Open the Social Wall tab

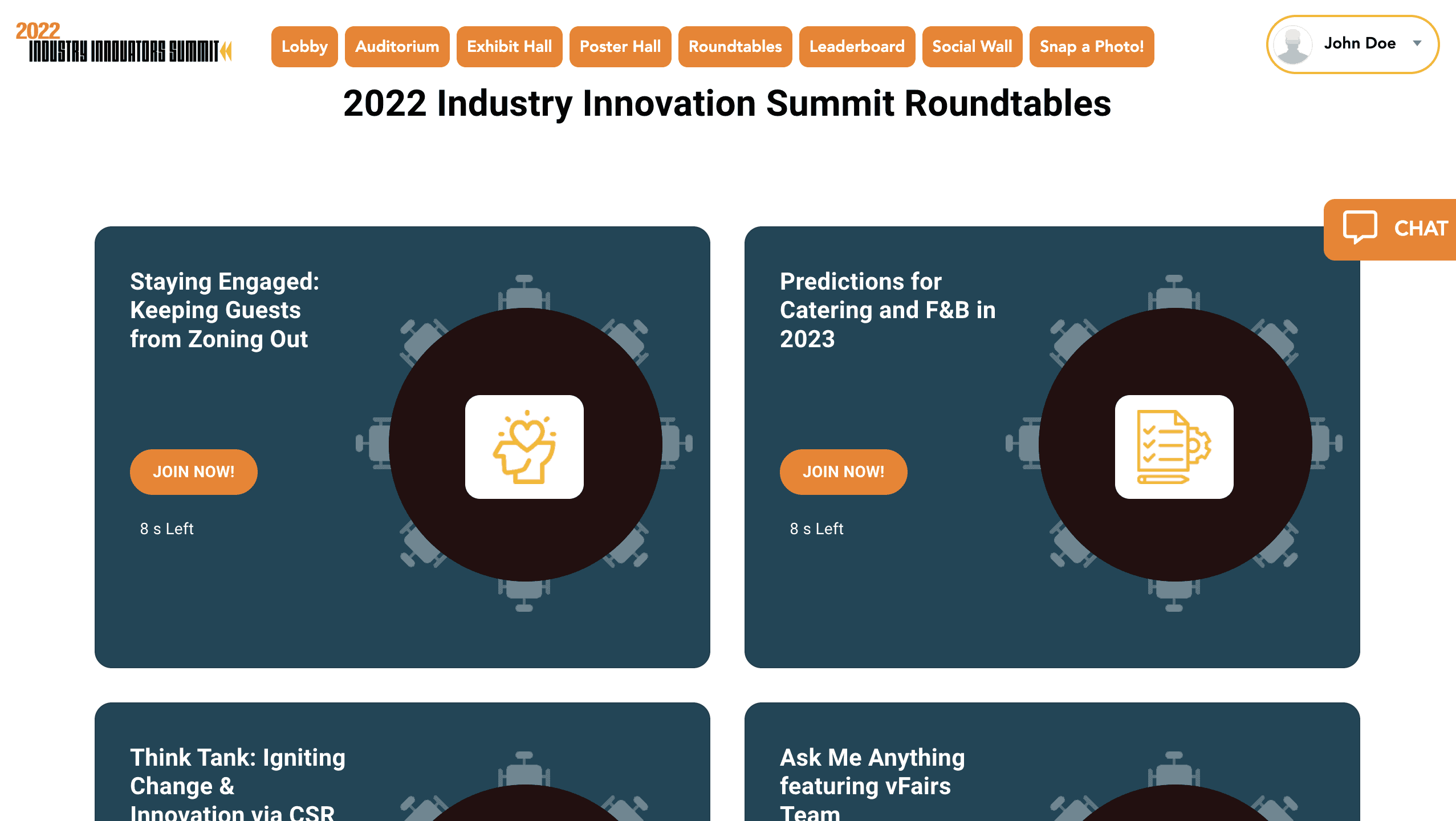972,47
